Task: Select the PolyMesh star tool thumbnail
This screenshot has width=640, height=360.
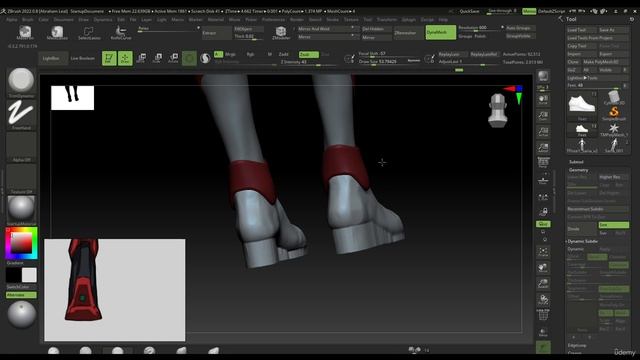Action: click(x=613, y=129)
